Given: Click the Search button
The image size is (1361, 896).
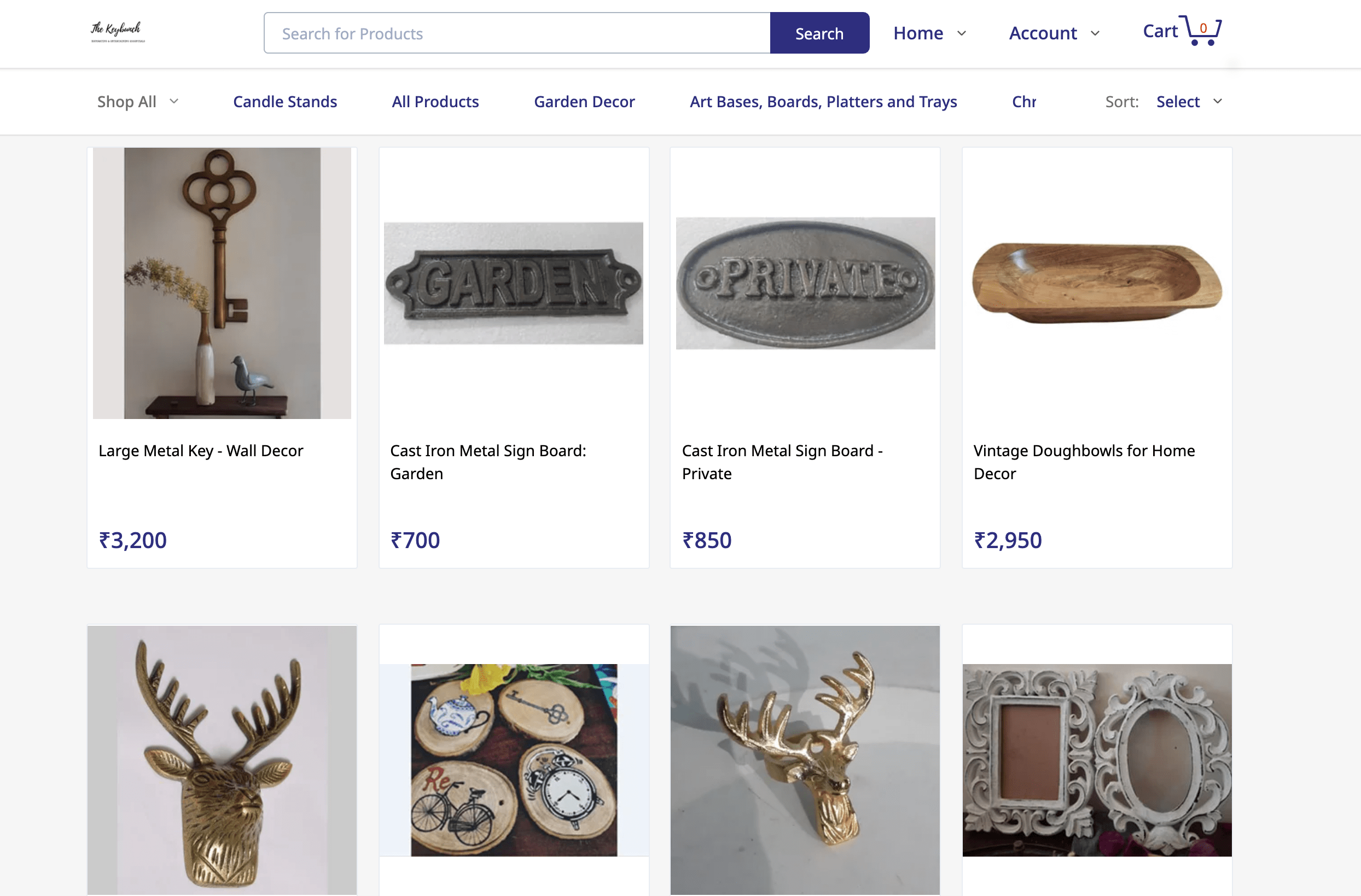Looking at the screenshot, I should [x=819, y=33].
